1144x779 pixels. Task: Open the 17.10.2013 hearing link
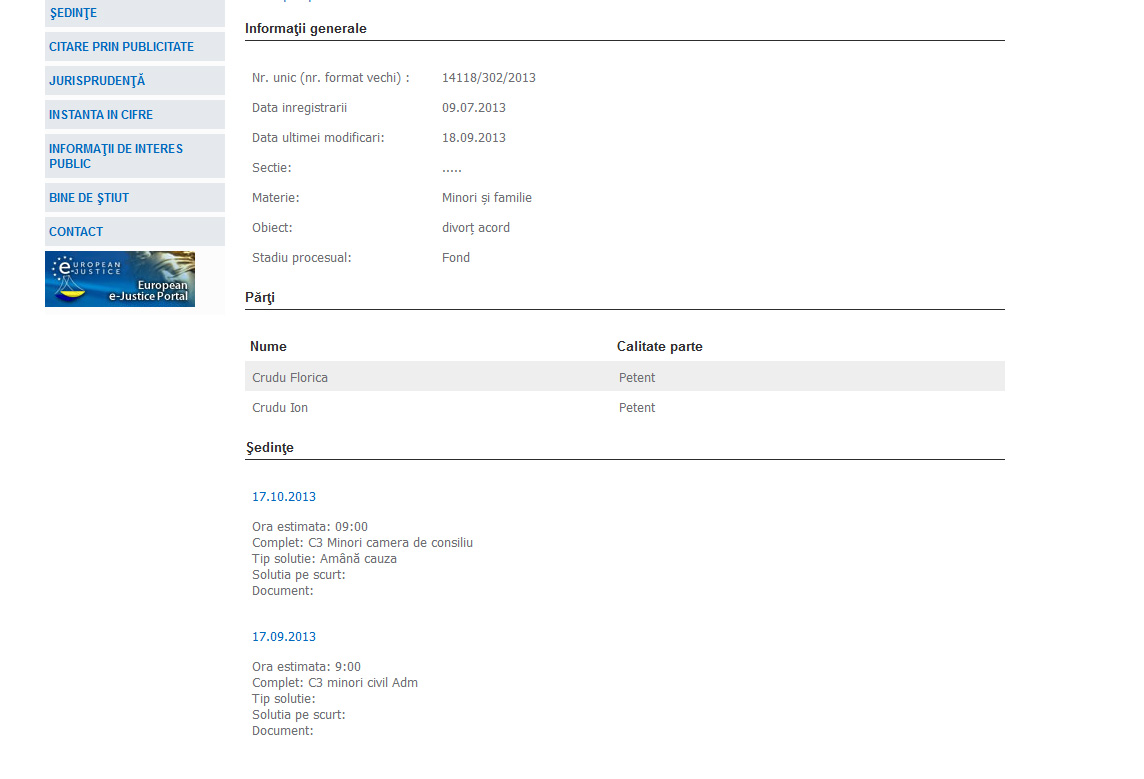(x=284, y=497)
